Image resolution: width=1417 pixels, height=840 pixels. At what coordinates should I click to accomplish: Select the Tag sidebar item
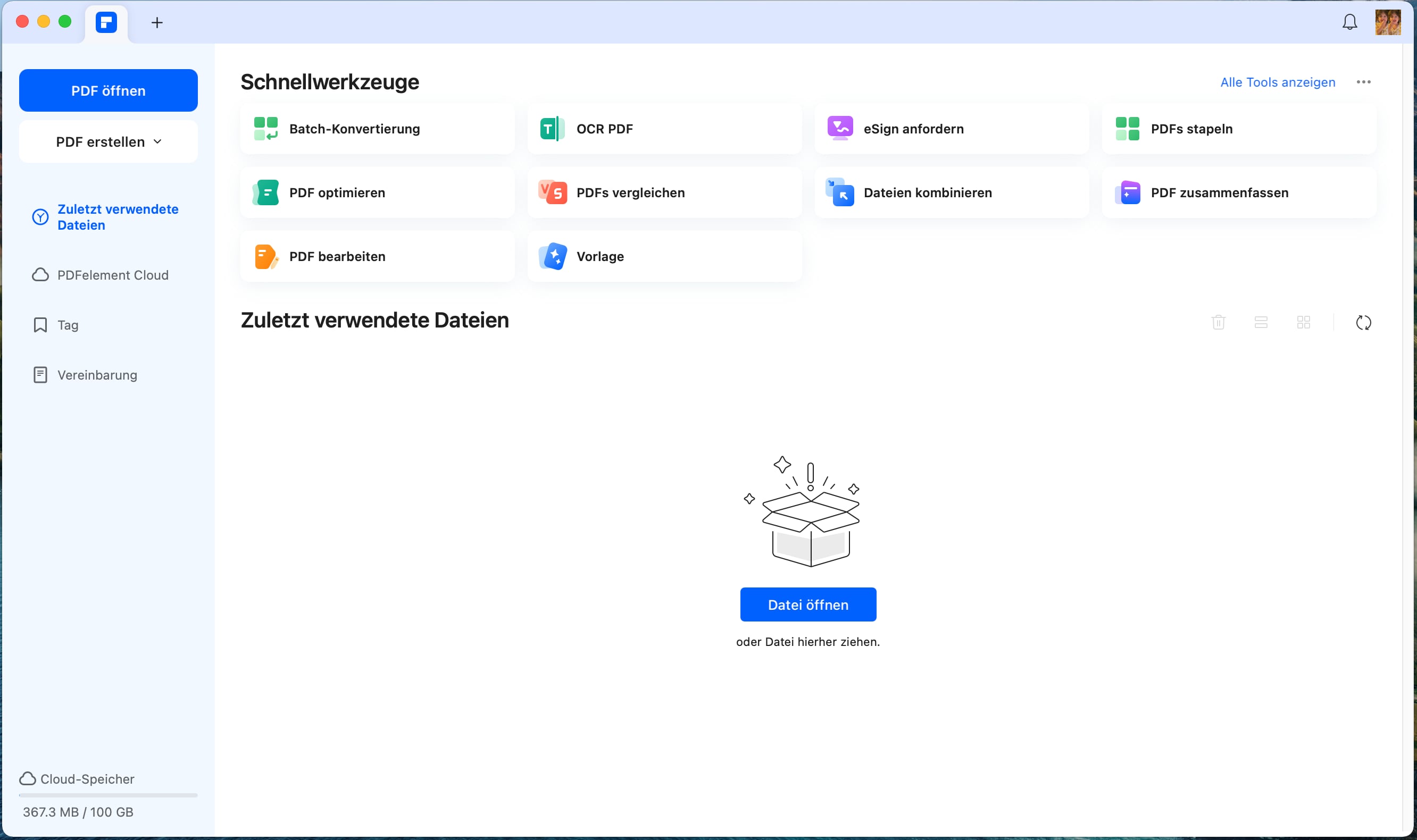(108, 325)
